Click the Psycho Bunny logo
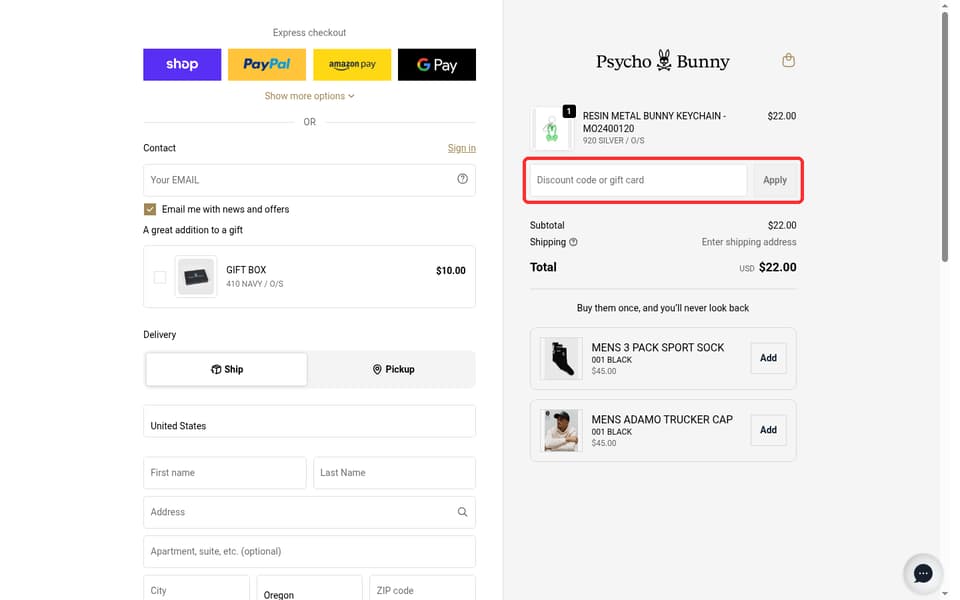Image resolution: width=960 pixels, height=600 pixels. 663,61
